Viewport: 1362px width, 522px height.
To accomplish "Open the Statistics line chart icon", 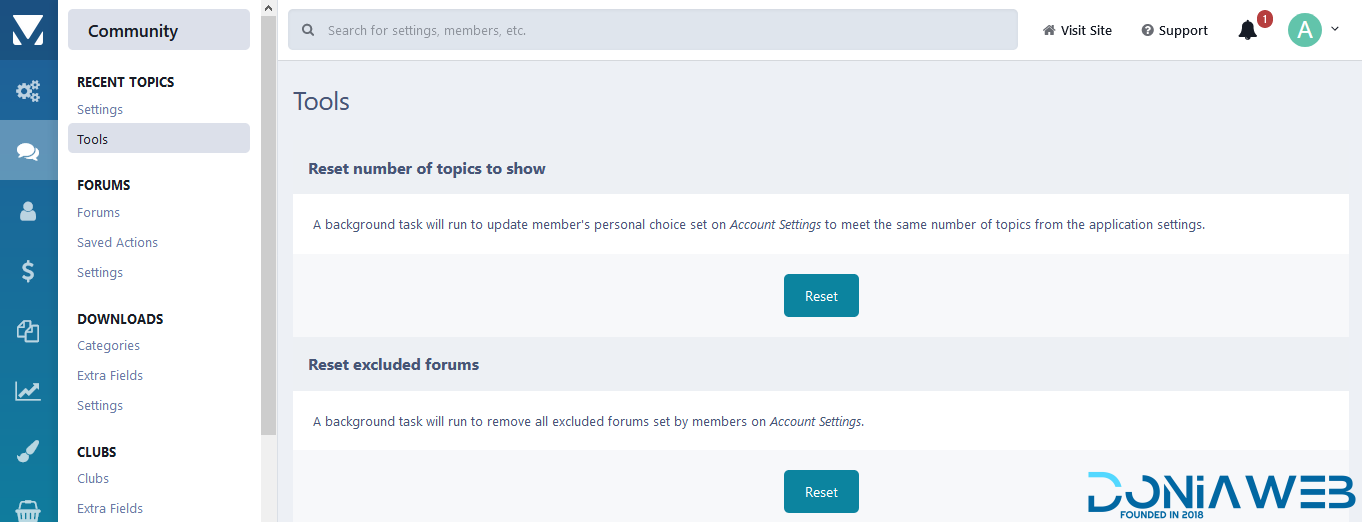I will [x=28, y=391].
